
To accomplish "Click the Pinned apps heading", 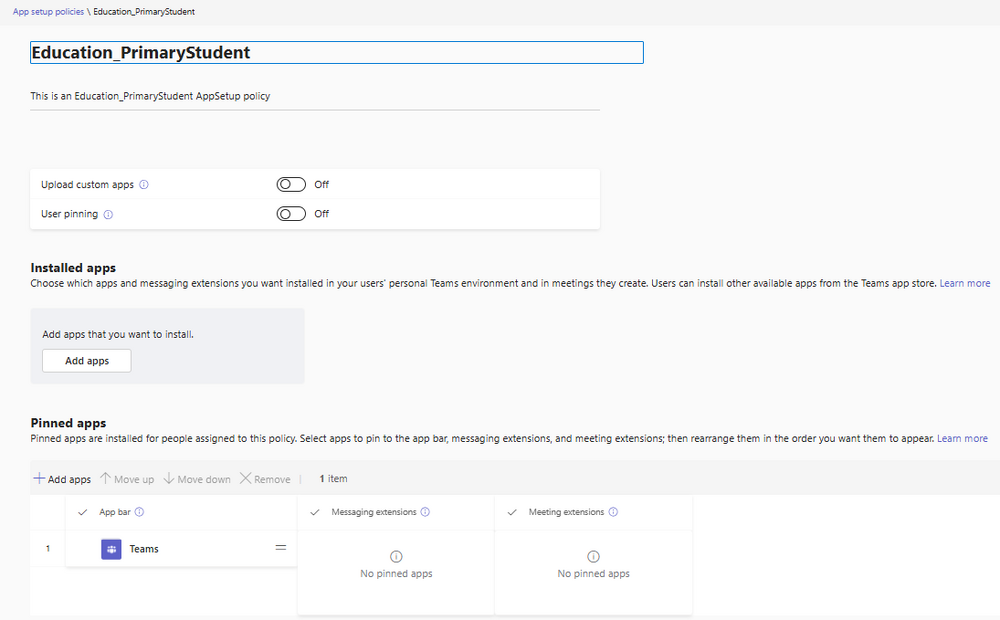I will (68, 423).
